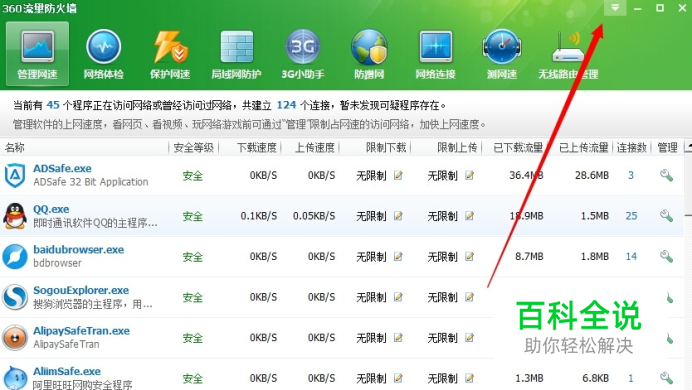View the 1 connection of AliimSafe.exe
This screenshot has height=390, width=692.
pyautogui.click(x=631, y=378)
